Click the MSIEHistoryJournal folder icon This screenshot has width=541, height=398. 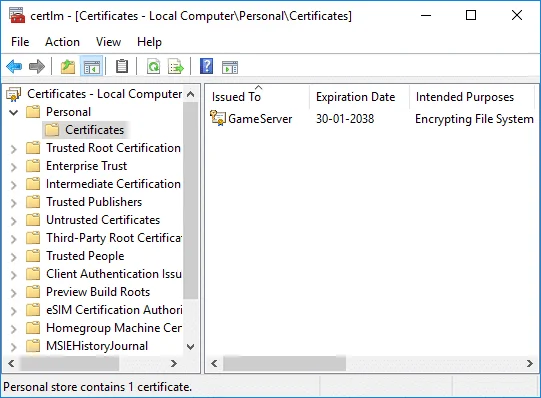(33, 346)
